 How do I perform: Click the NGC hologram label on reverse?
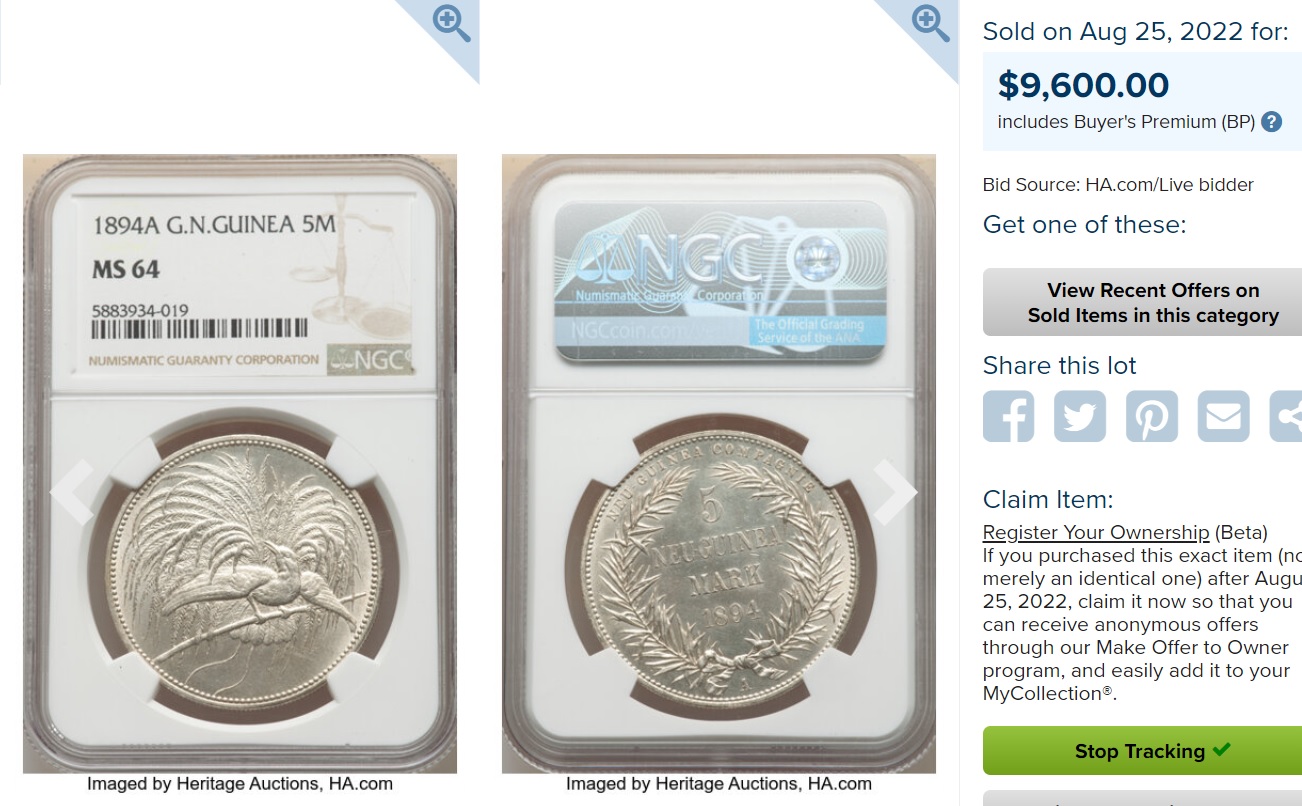click(x=721, y=281)
